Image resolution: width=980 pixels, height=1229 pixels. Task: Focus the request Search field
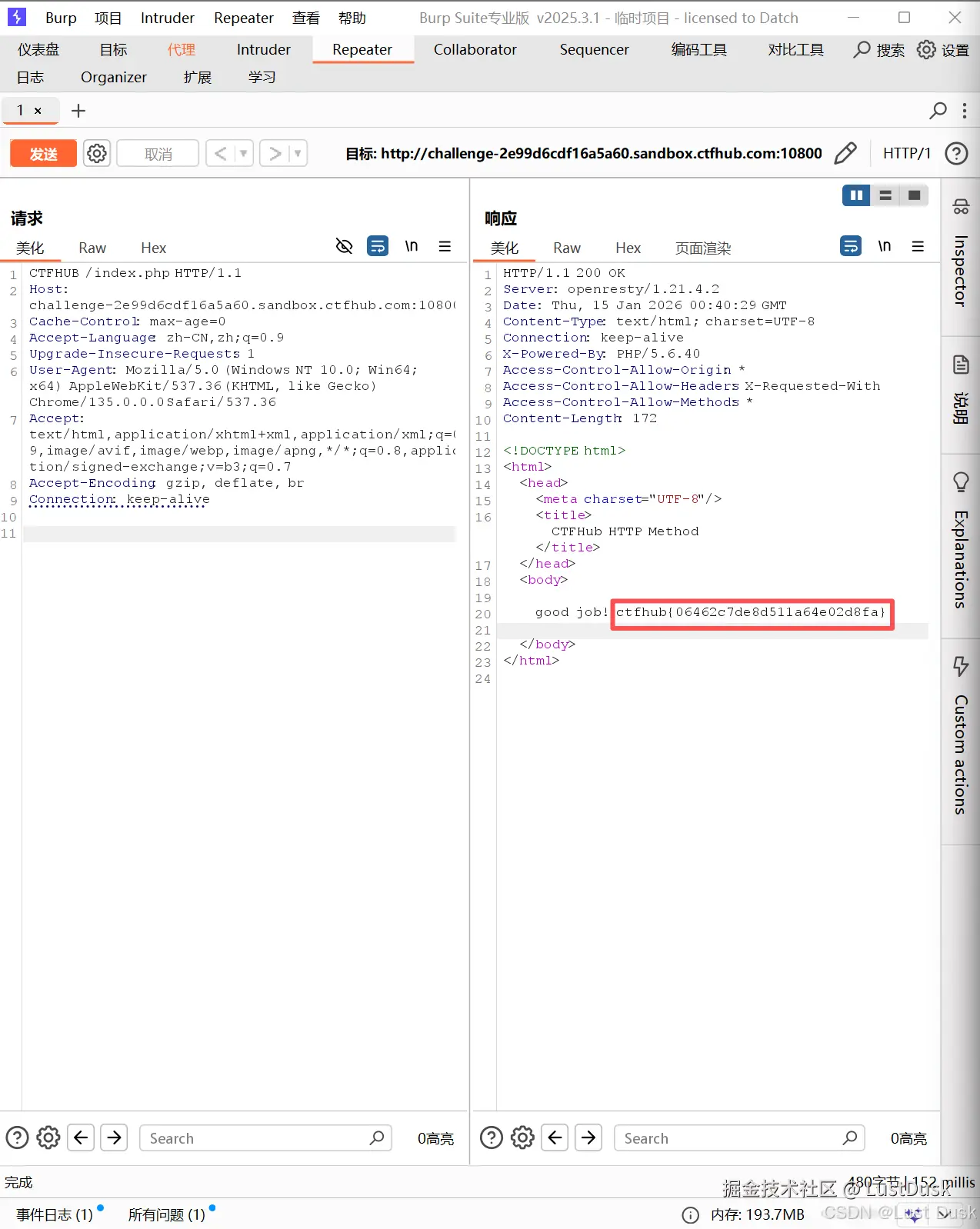265,1137
